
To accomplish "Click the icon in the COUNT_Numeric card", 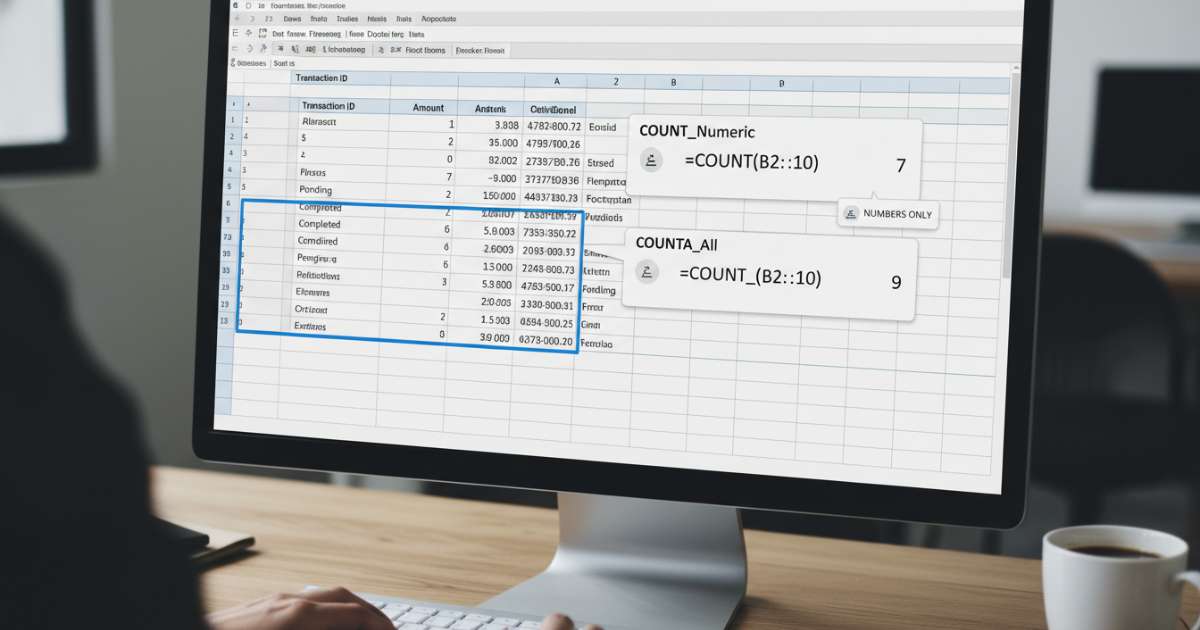I will (x=651, y=159).
